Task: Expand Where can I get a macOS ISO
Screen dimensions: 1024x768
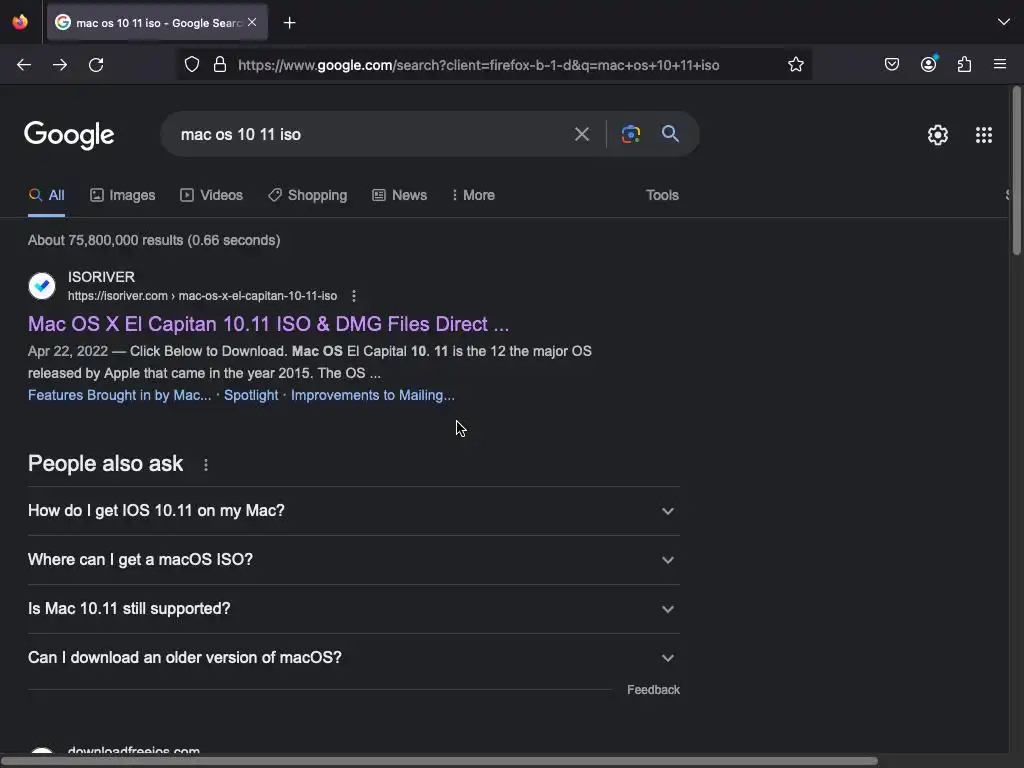Action: click(x=353, y=560)
